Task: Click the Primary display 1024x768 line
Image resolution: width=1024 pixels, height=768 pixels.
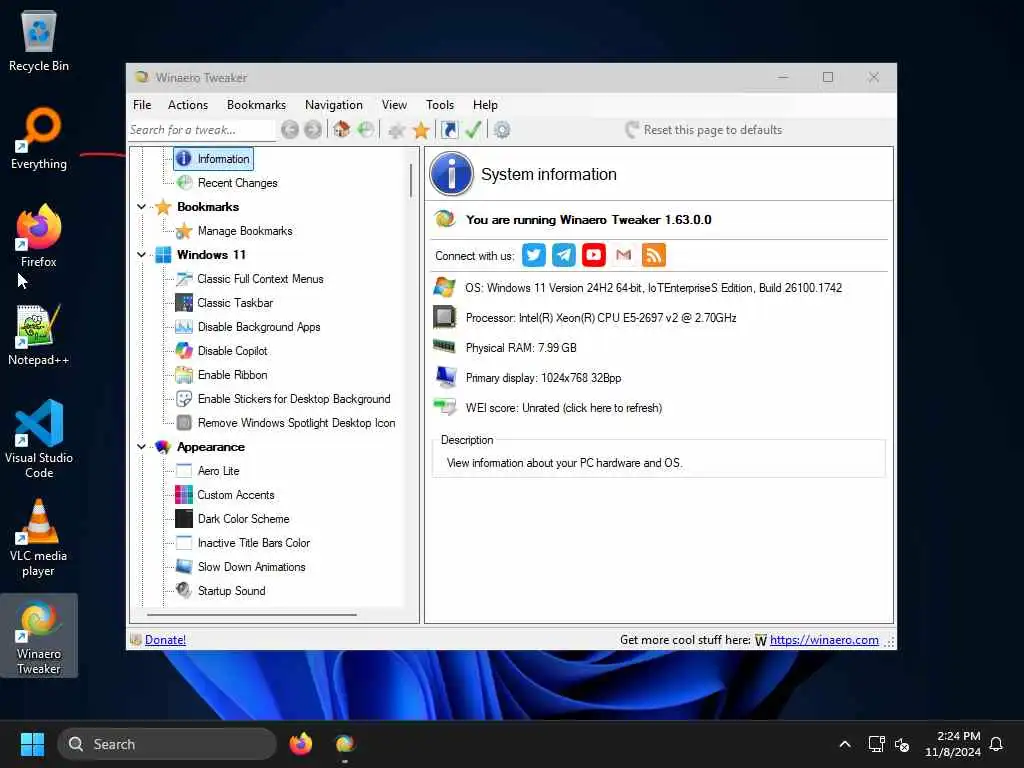Action: 543,378
